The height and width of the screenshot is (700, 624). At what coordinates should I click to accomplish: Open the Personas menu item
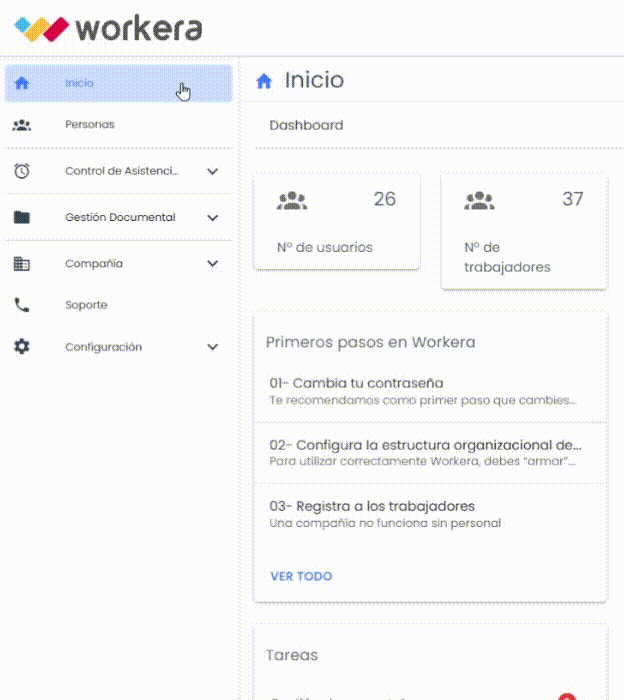(118, 125)
